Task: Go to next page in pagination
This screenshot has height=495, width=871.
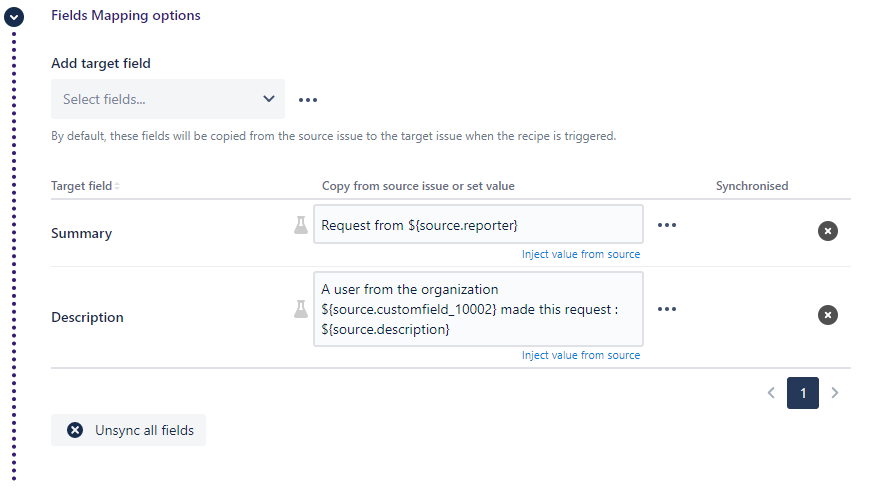Action: click(835, 393)
